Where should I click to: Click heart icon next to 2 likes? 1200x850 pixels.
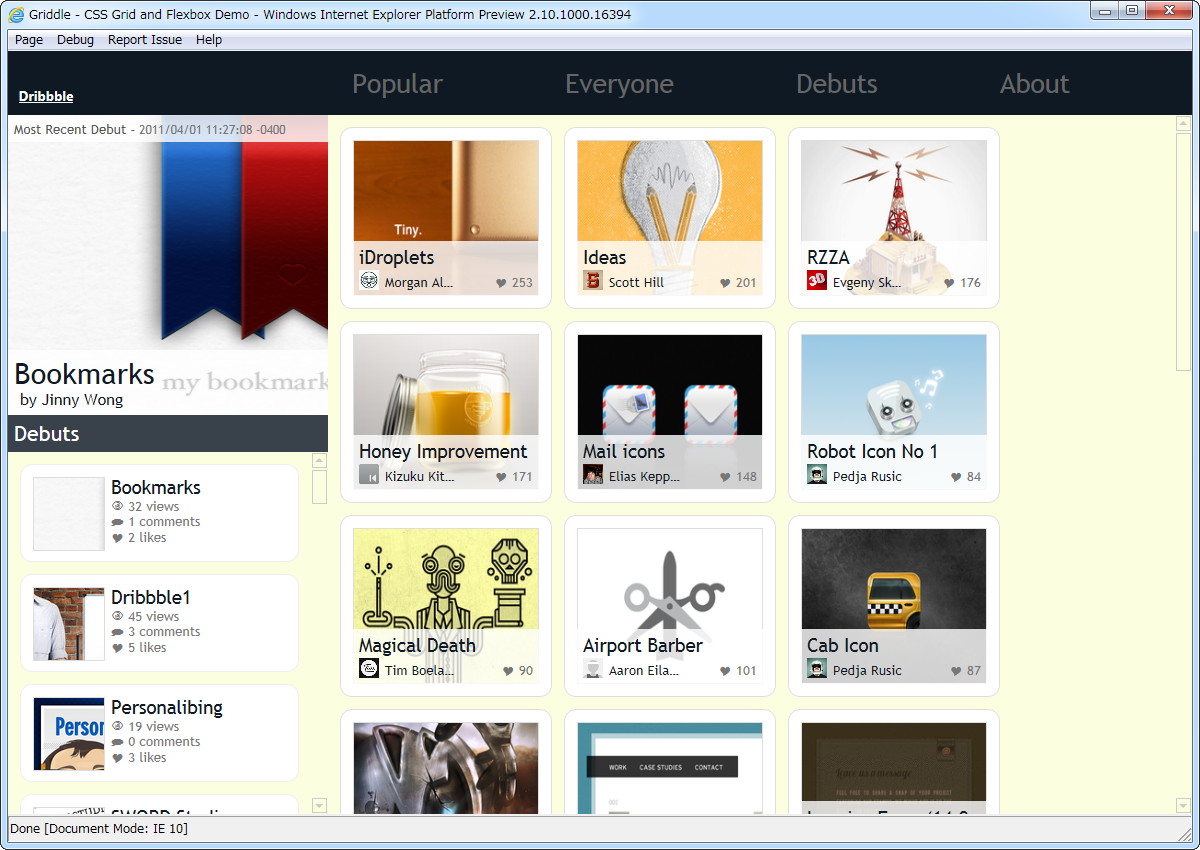click(118, 538)
